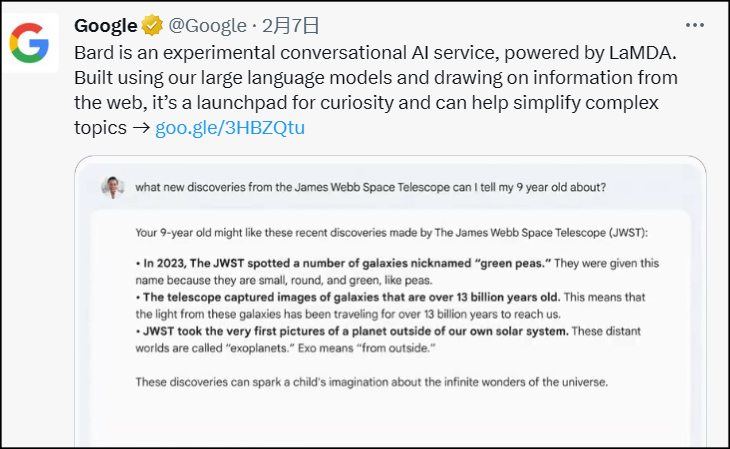Screen dimensions: 730x449
Task: Click the small user avatar beside the Bard prompt
Action: [x=113, y=186]
